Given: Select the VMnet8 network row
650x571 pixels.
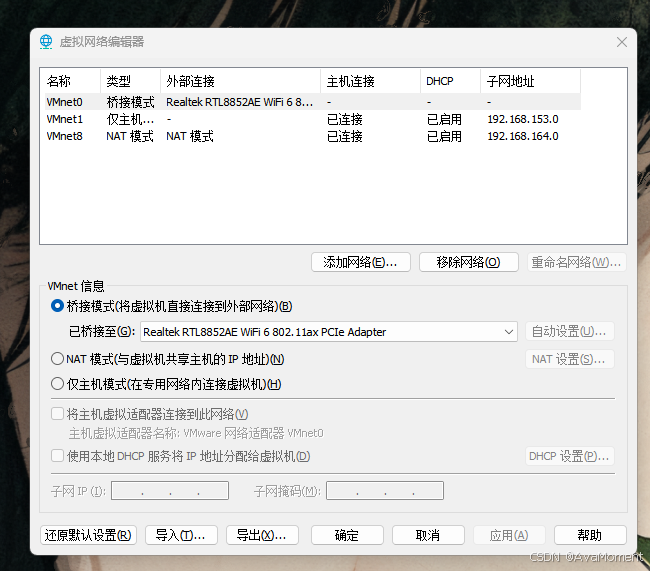Looking at the screenshot, I should click(x=311, y=136).
